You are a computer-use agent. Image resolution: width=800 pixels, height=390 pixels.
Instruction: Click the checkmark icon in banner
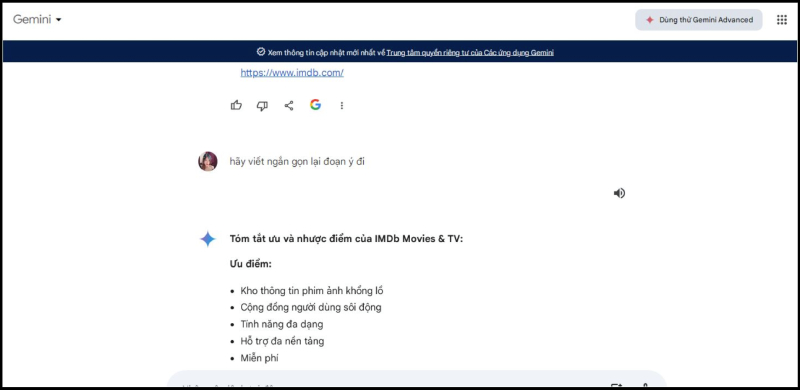(x=261, y=52)
